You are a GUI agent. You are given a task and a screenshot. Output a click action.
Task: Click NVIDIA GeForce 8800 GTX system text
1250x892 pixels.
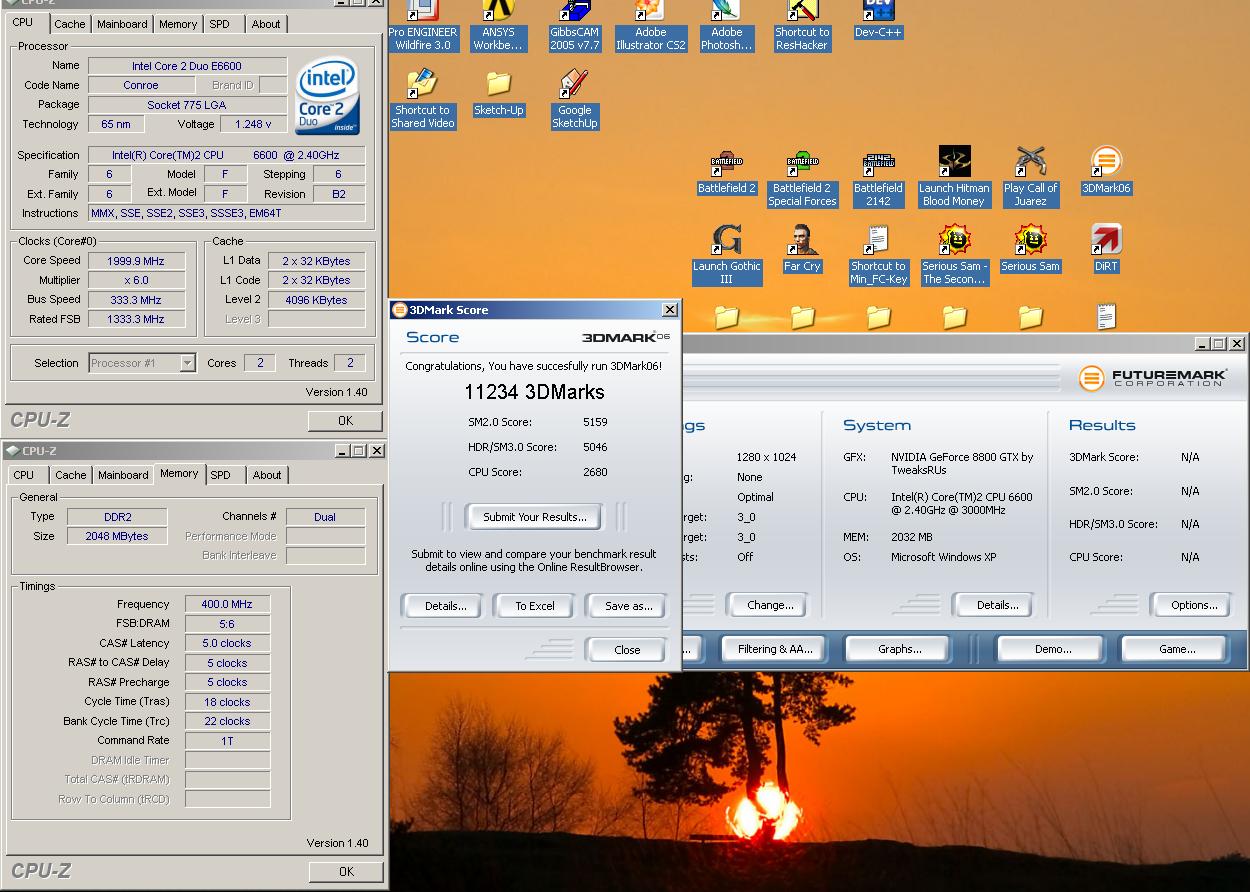pos(962,463)
